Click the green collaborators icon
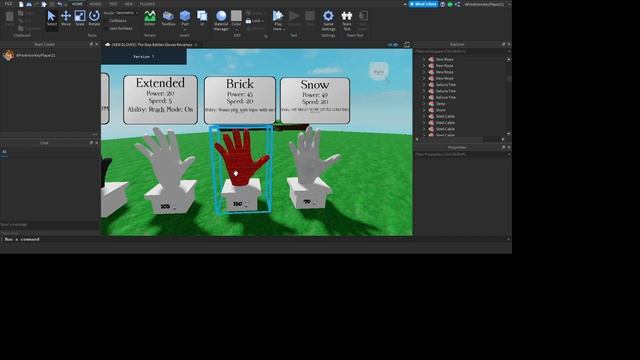 coord(450,4)
